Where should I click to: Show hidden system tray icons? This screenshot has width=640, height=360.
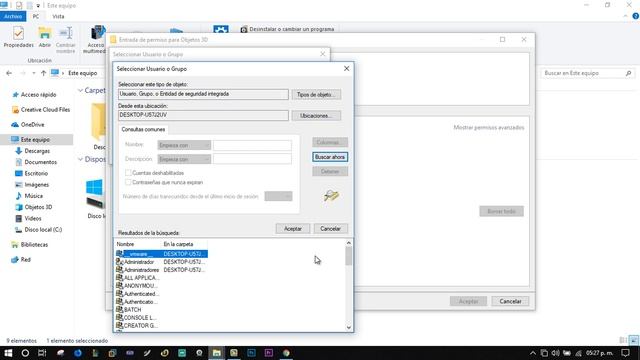tap(533, 353)
